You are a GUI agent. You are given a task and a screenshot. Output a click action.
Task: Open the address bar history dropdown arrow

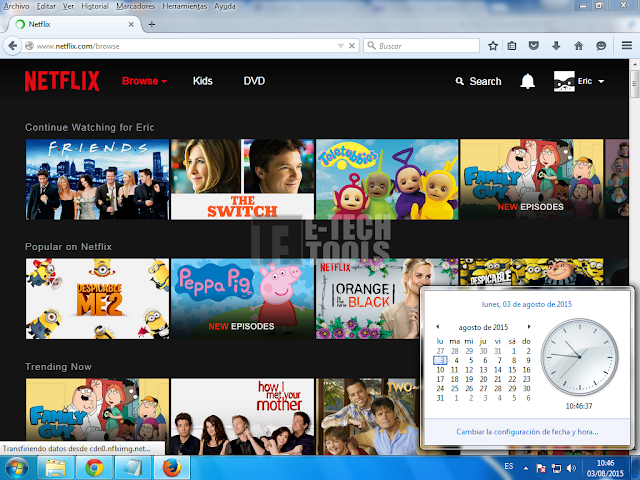click(x=340, y=46)
